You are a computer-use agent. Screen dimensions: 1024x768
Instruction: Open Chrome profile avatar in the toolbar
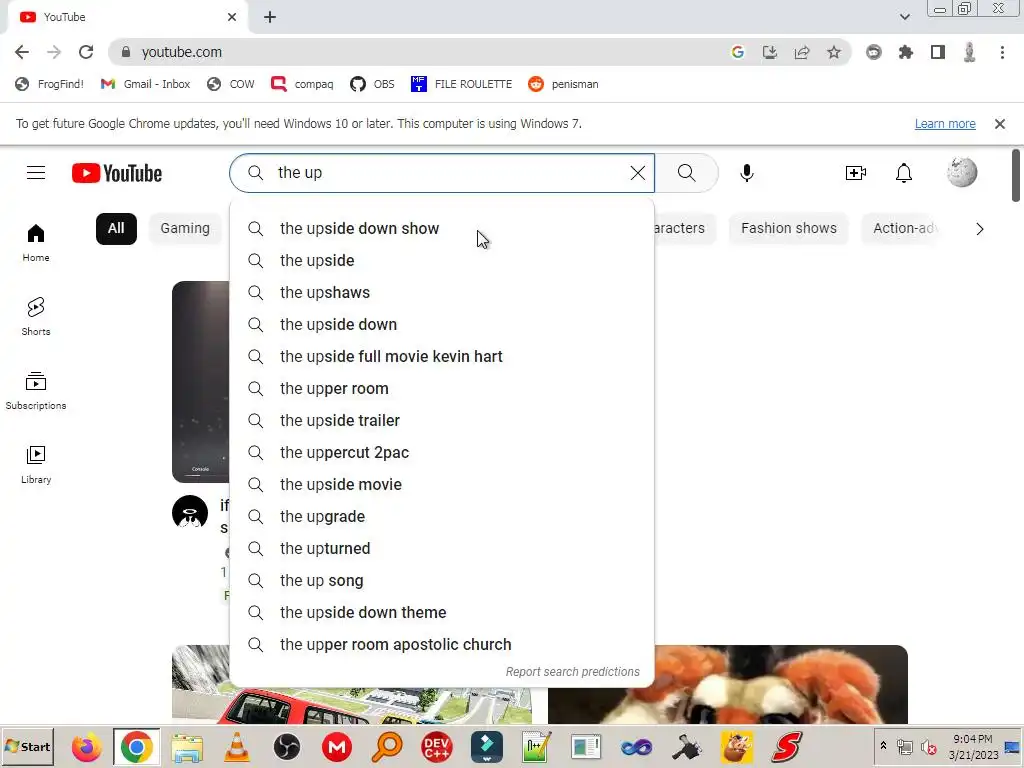tap(970, 52)
